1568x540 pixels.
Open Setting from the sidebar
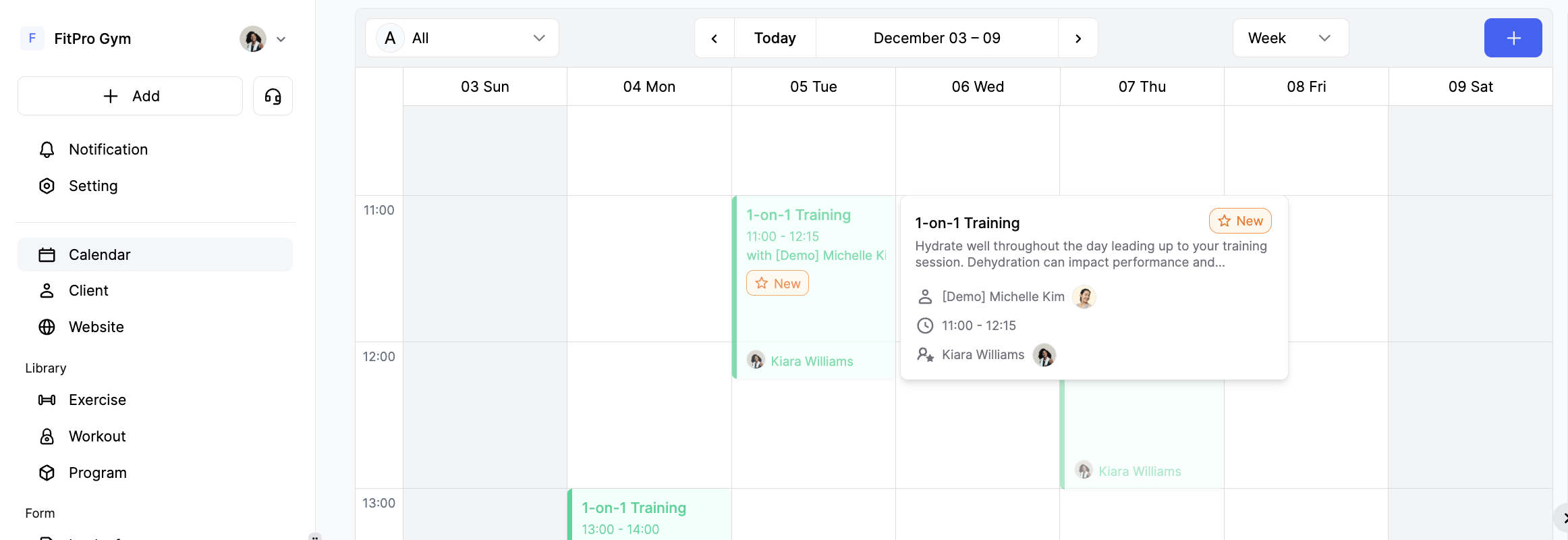pos(93,186)
